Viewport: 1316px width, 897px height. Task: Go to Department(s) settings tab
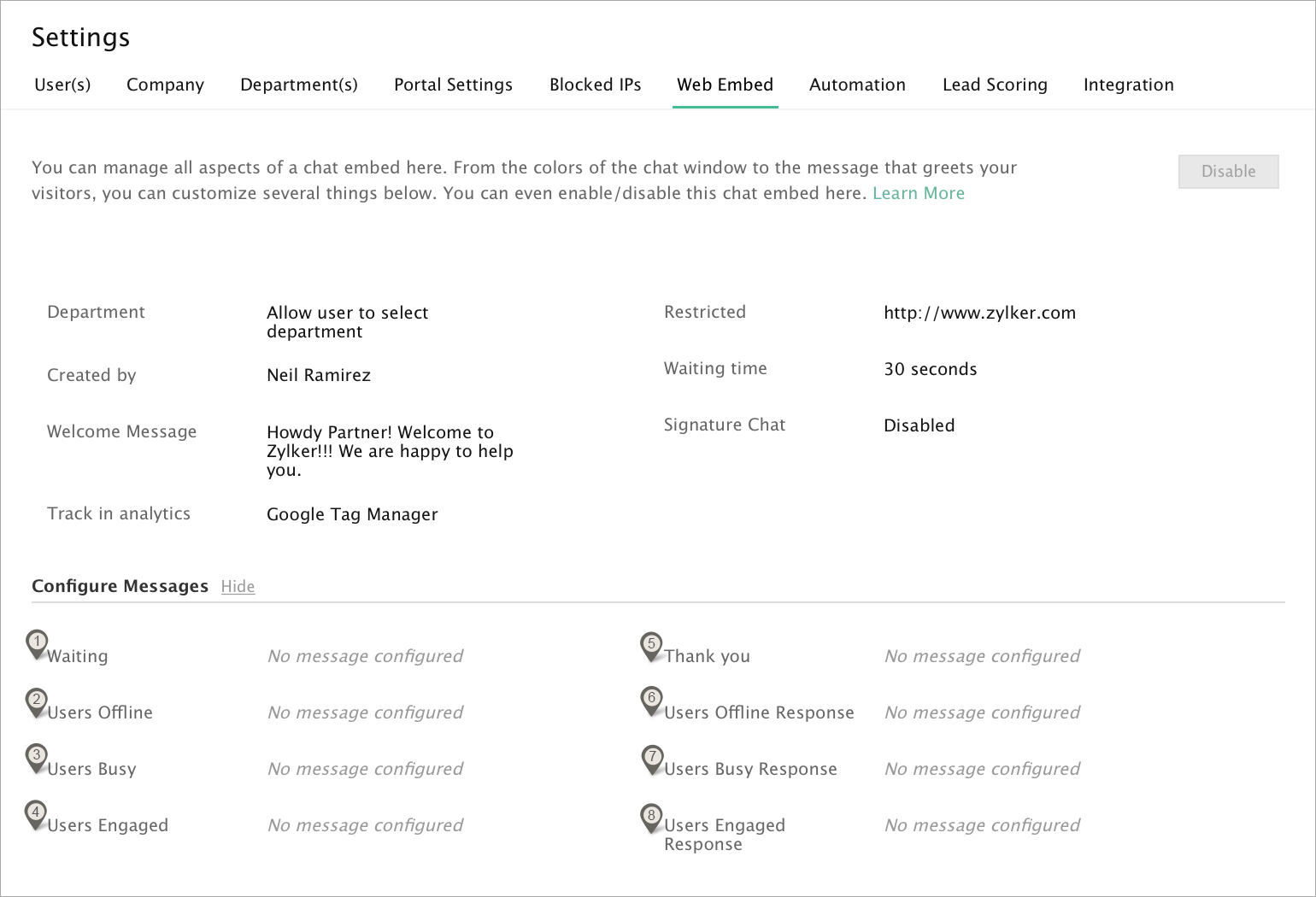click(299, 85)
